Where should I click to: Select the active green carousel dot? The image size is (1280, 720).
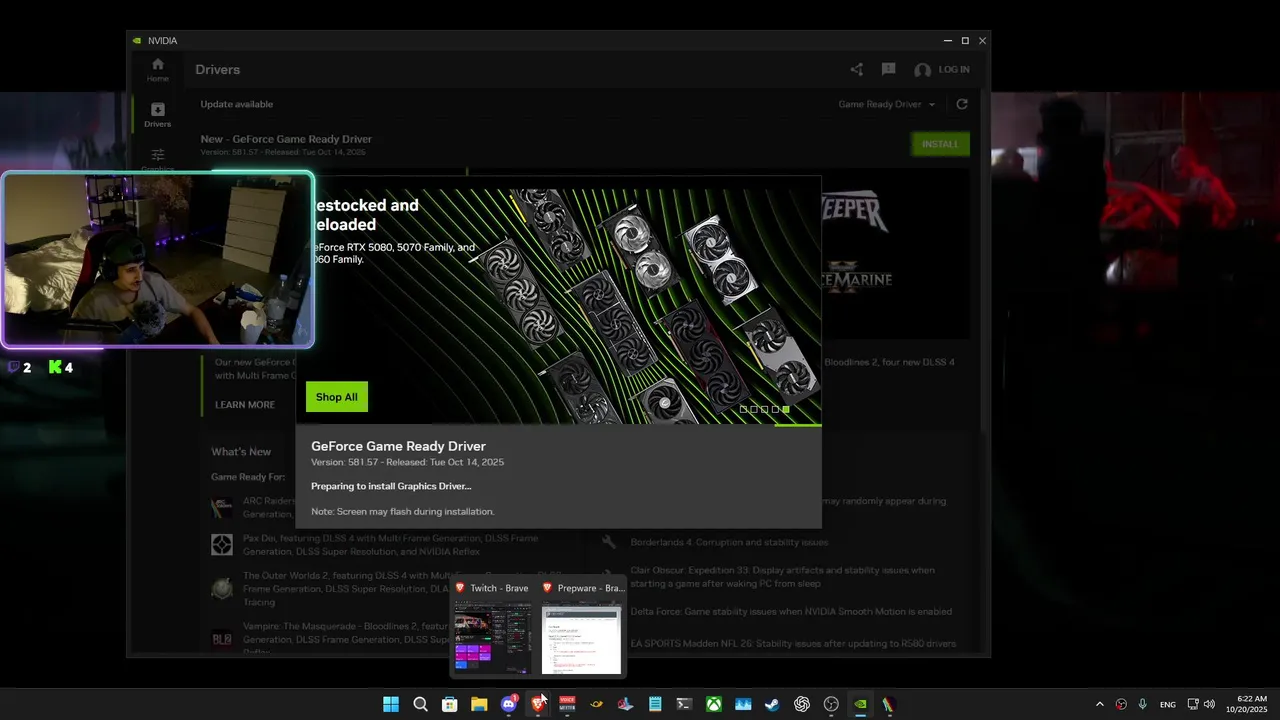[786, 409]
